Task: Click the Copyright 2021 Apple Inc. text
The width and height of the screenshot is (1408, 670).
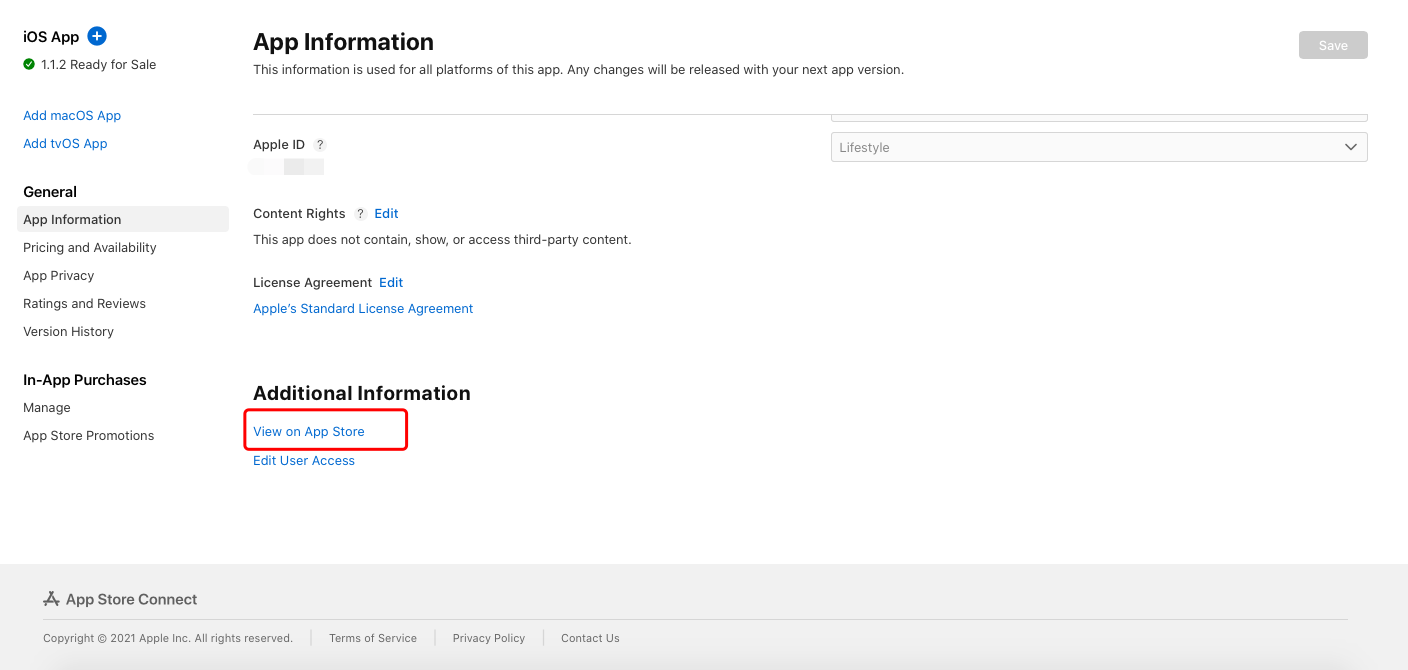Action: click(168, 638)
